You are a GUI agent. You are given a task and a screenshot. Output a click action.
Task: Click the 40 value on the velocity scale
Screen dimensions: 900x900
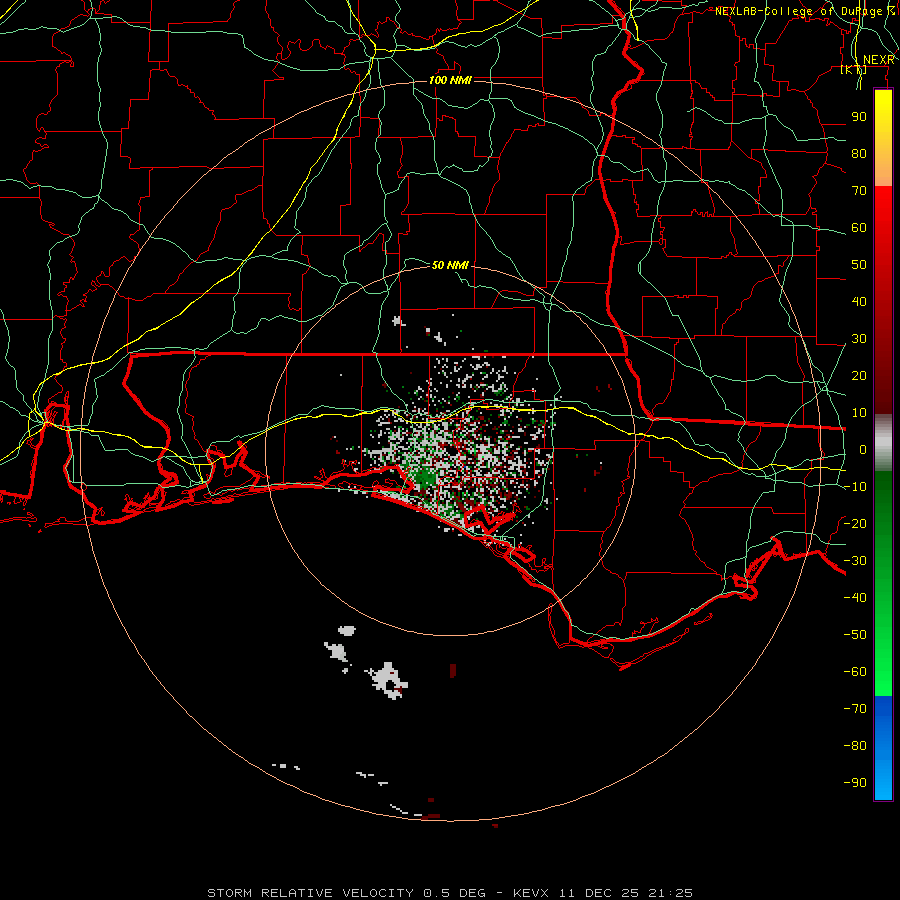coord(859,302)
